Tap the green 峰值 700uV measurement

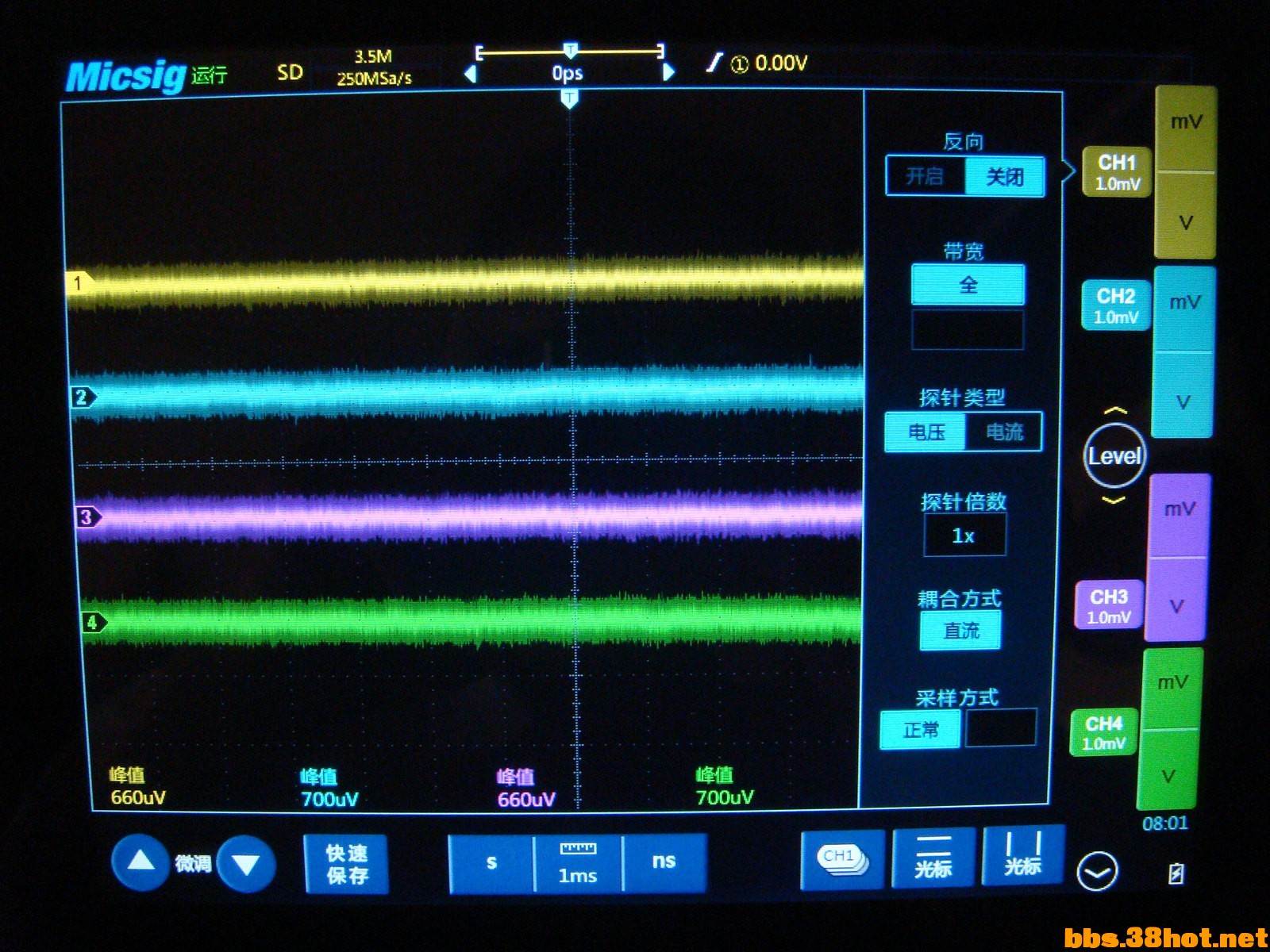pos(724,785)
